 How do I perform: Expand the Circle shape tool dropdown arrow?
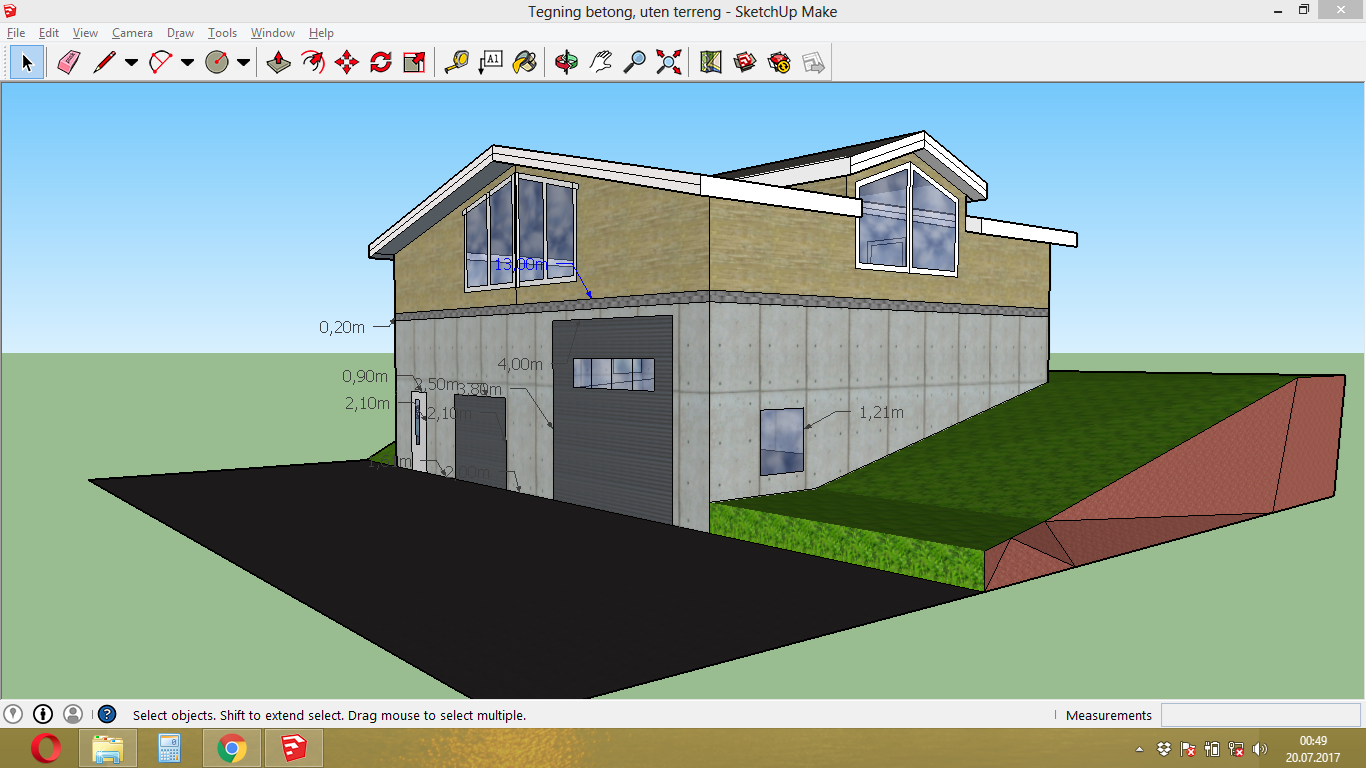point(243,63)
